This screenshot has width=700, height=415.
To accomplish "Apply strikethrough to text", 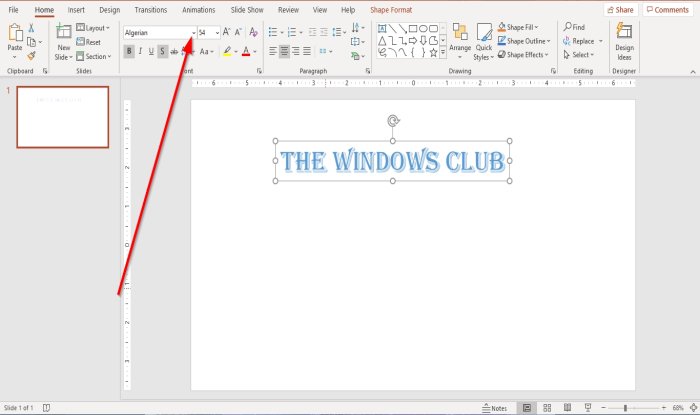I will 174,52.
